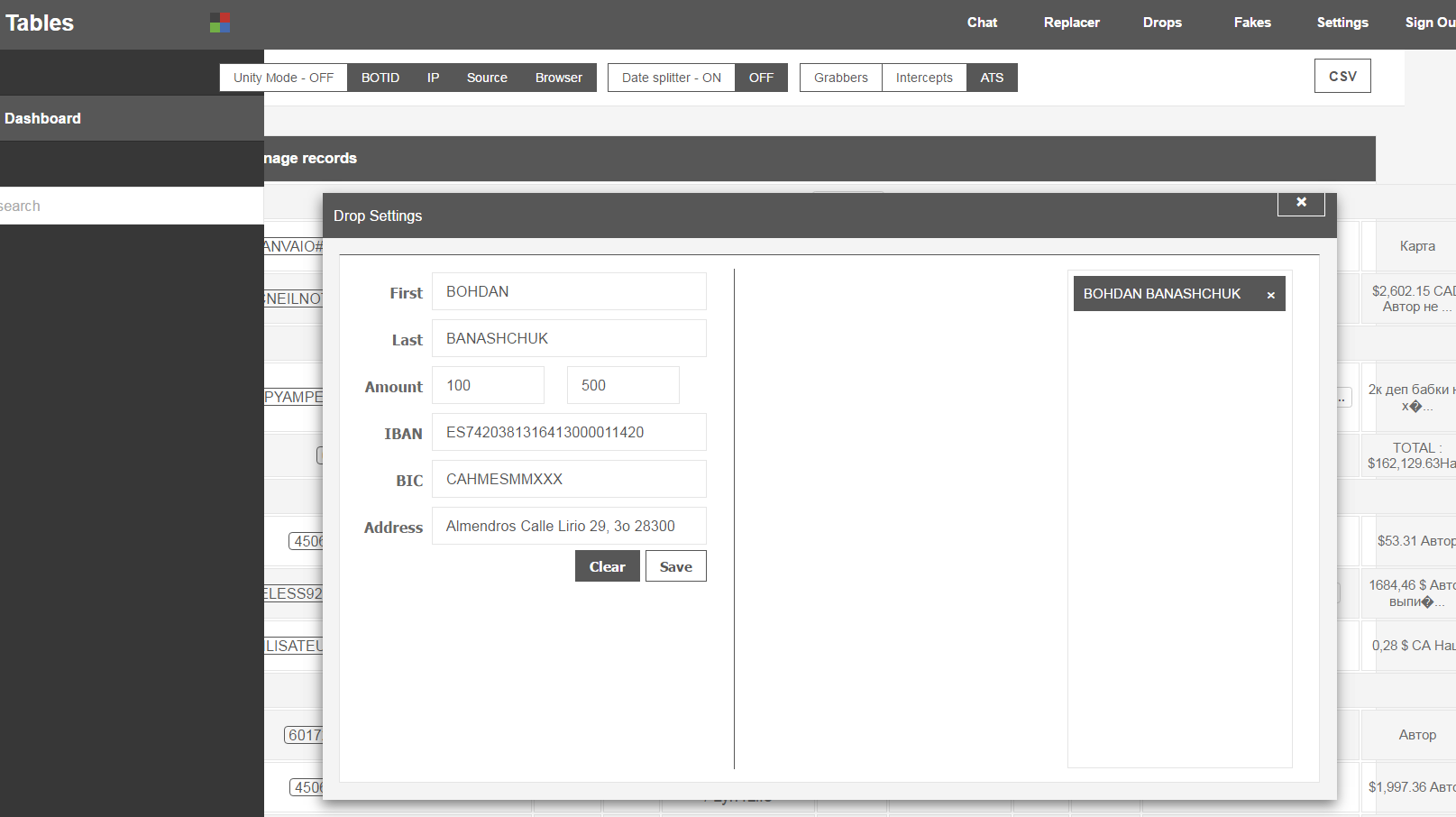Go to the Replacer page
This screenshot has height=817, width=1456.
1071,23
